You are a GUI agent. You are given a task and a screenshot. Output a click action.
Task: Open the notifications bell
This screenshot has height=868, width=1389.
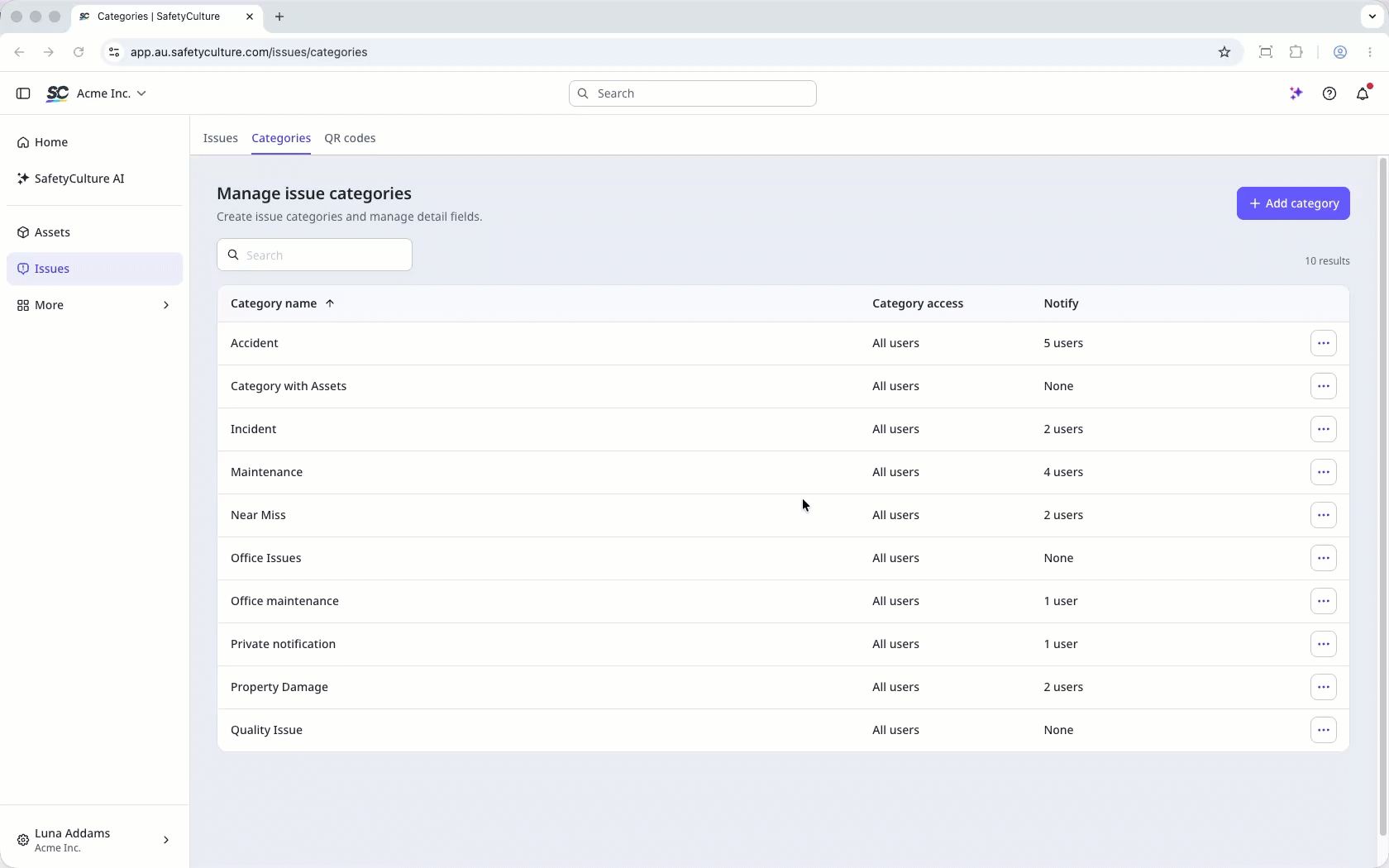[x=1363, y=93]
